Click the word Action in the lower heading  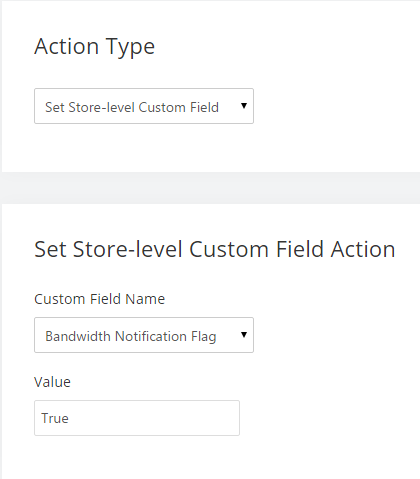[x=363, y=249]
